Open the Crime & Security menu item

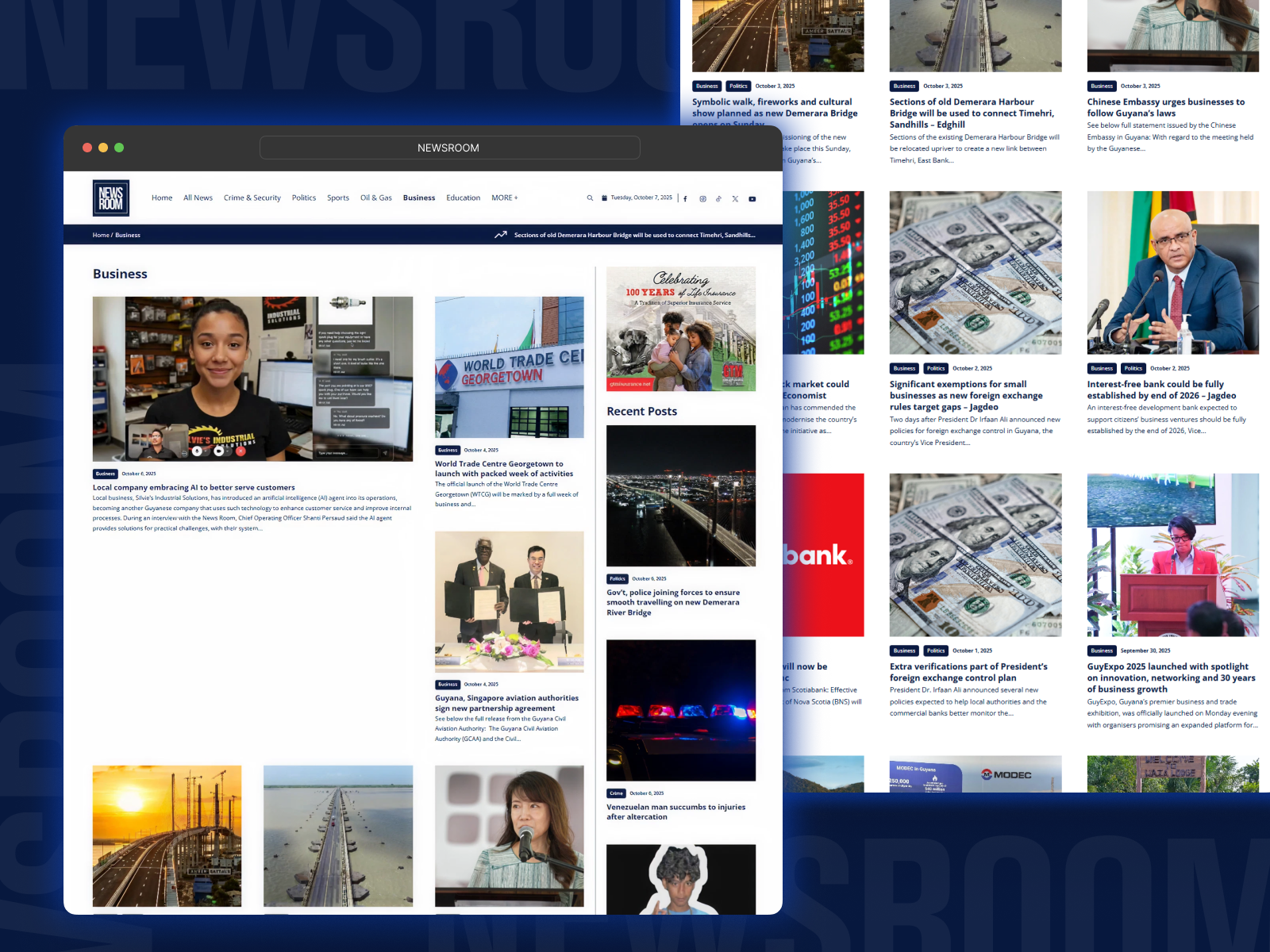point(252,198)
